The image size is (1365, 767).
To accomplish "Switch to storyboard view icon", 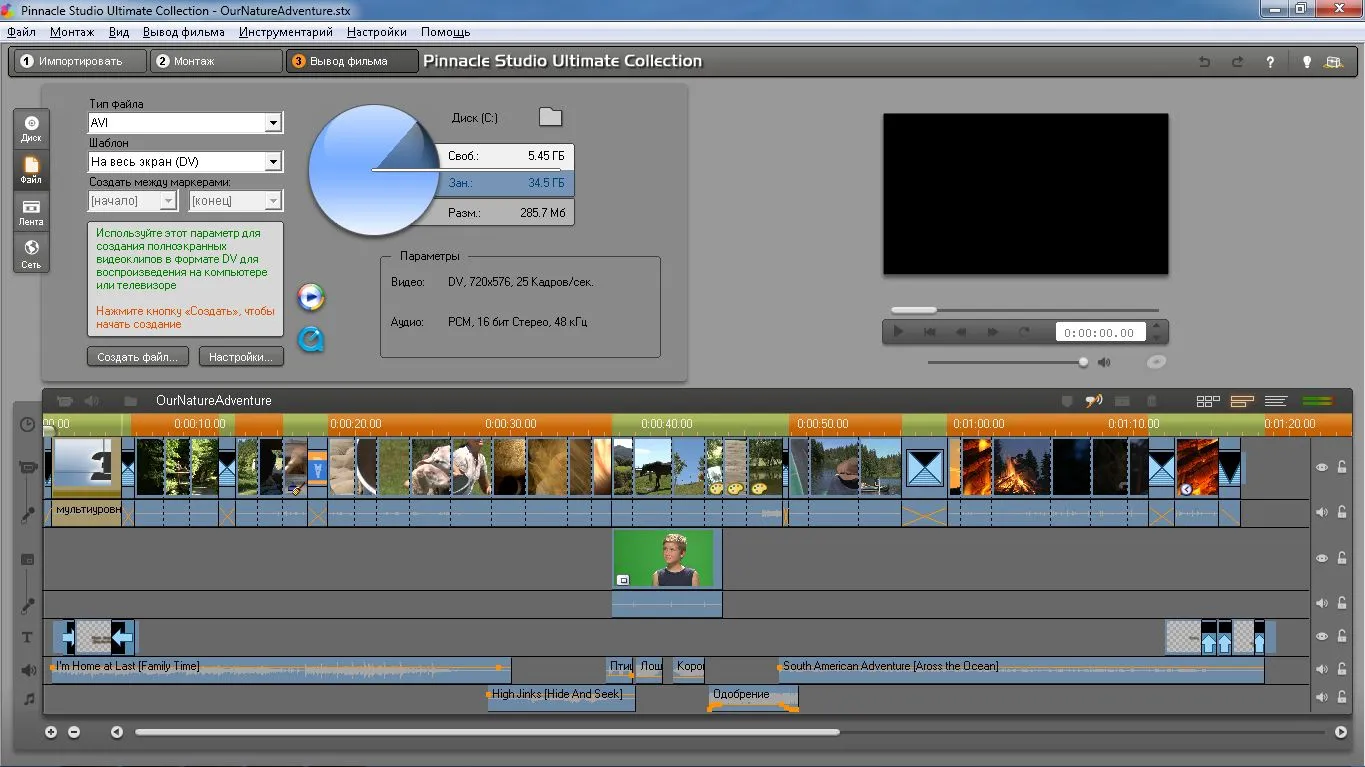I will tap(1208, 401).
